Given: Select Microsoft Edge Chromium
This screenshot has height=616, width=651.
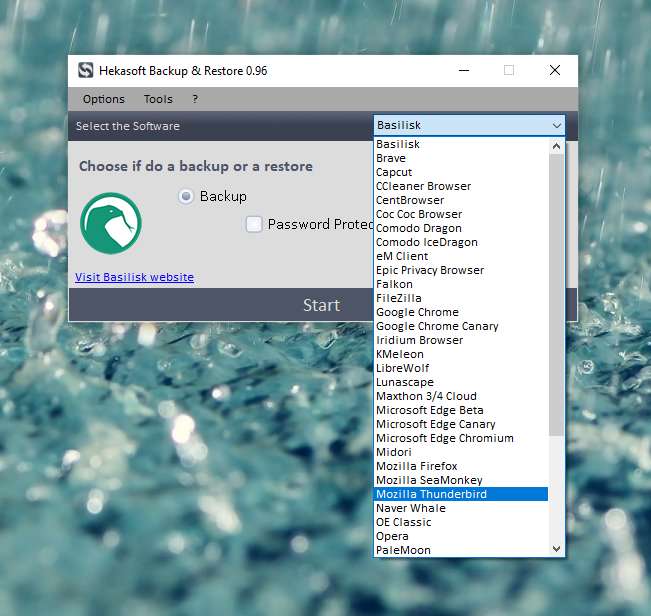Looking at the screenshot, I should point(461,438).
